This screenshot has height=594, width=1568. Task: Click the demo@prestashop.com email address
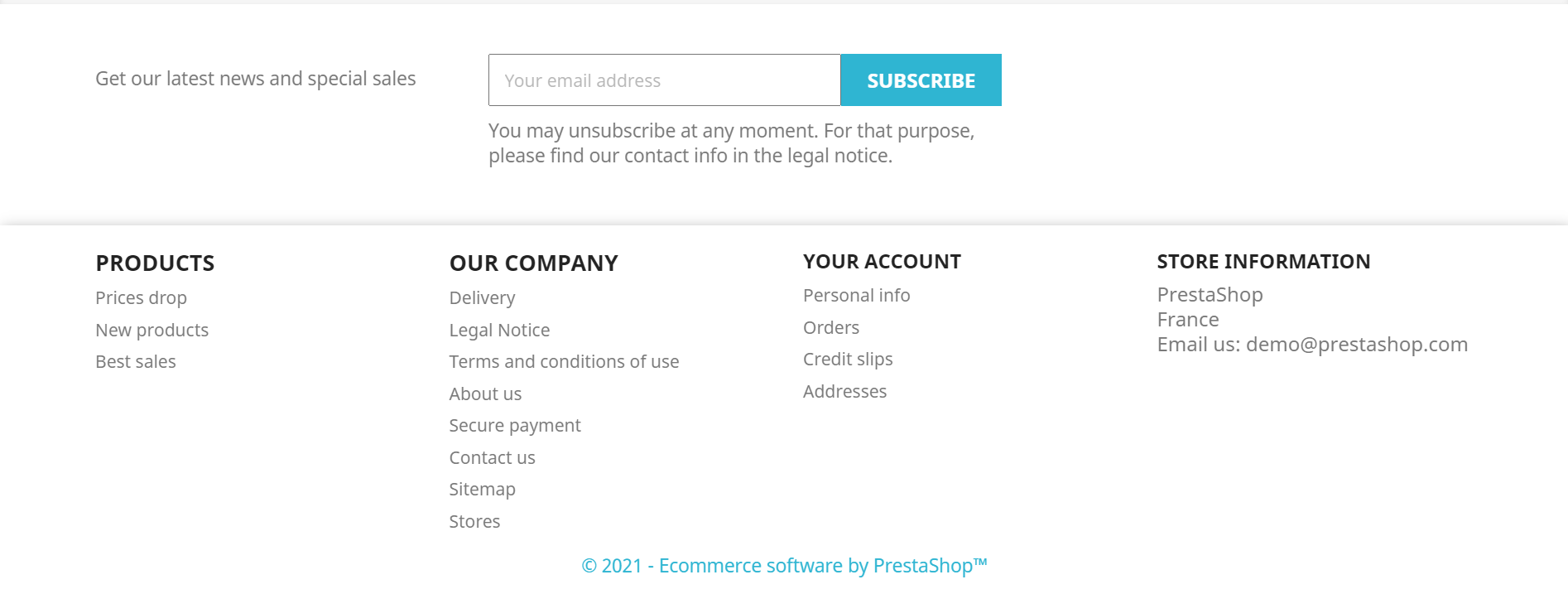tap(1356, 345)
